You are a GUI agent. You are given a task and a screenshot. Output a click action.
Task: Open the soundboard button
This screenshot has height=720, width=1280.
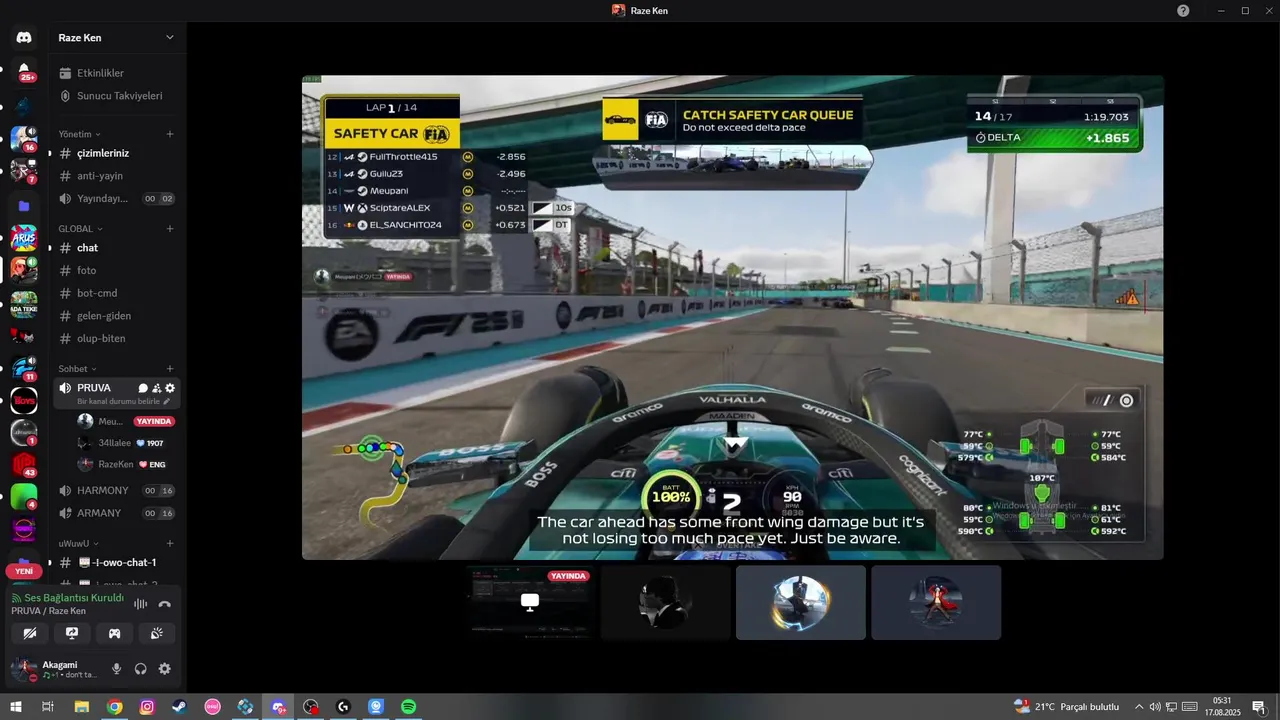click(157, 633)
